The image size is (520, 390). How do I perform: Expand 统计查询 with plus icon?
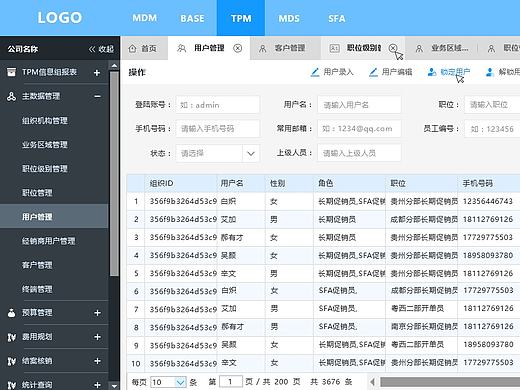(97, 385)
